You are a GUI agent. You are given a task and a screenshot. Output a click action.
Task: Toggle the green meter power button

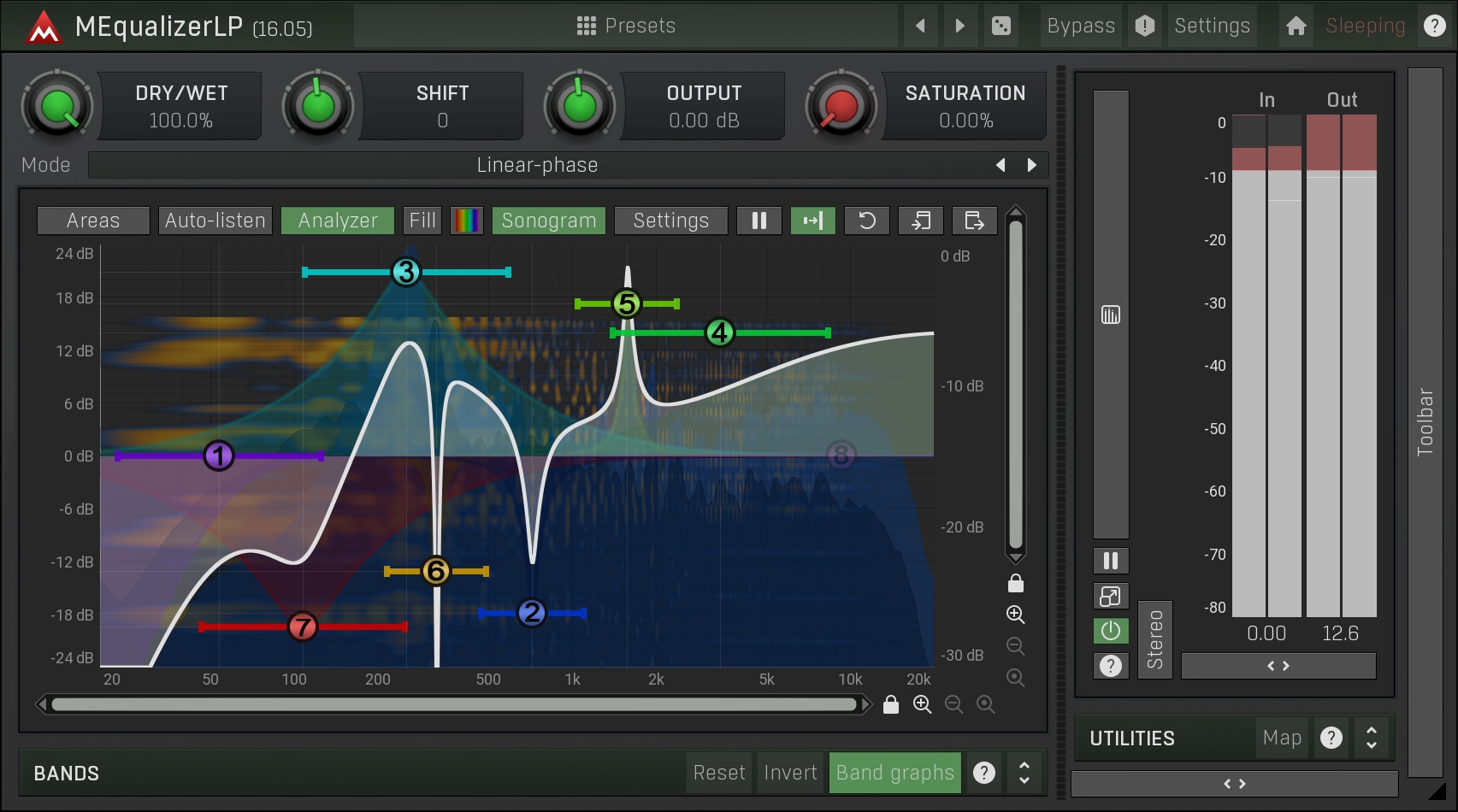[1111, 631]
